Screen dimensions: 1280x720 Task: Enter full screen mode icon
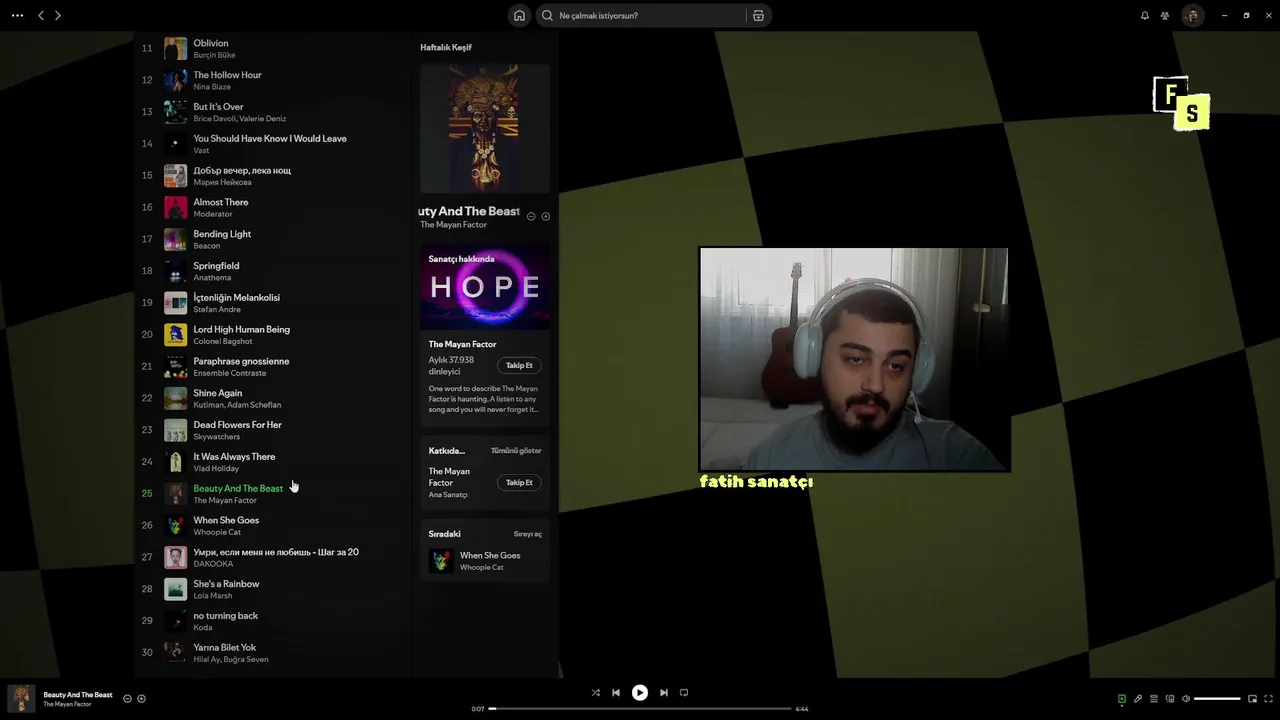[1269, 699]
